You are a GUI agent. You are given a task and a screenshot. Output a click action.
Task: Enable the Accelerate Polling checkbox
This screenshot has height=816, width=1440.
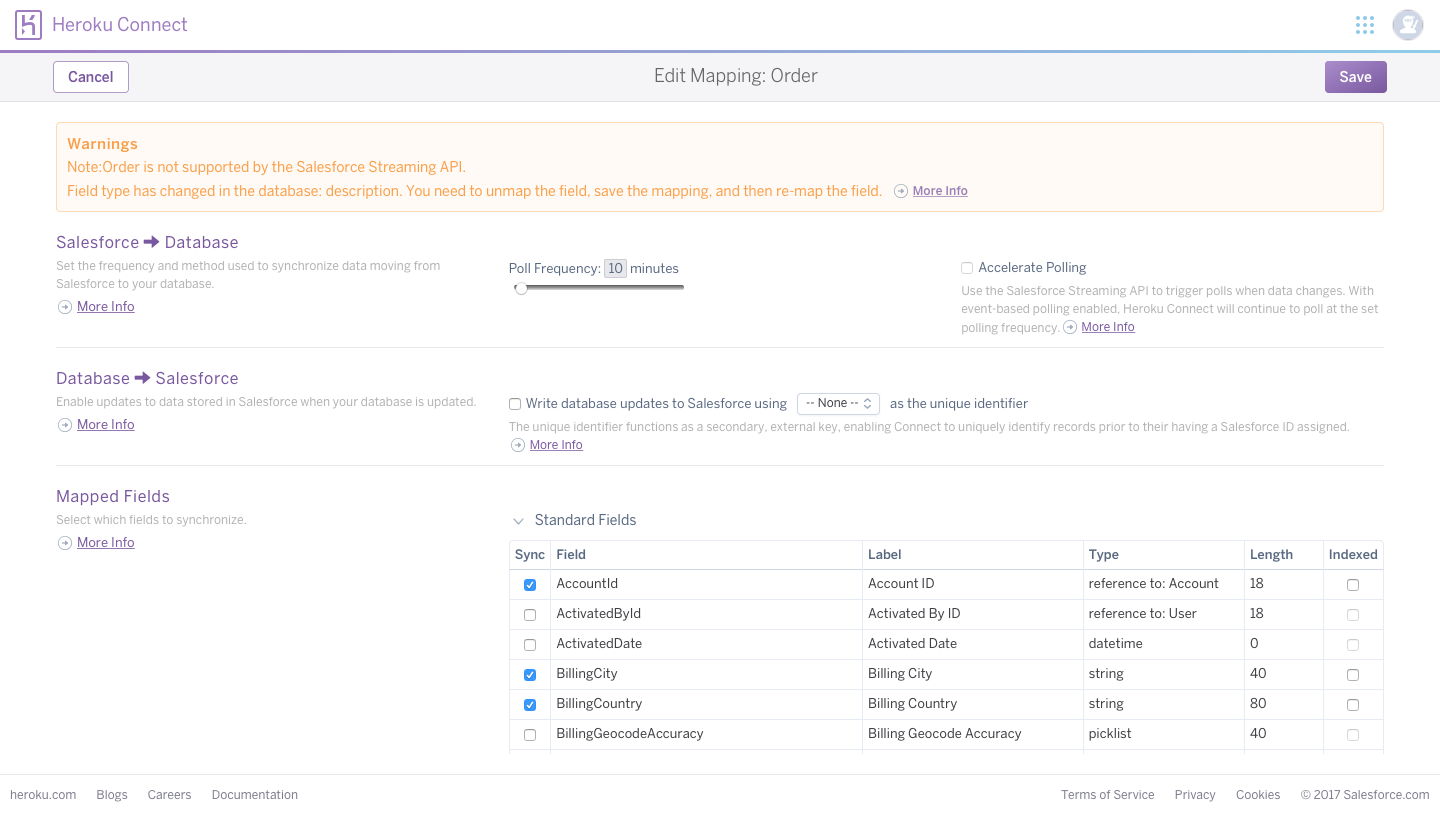(x=967, y=268)
